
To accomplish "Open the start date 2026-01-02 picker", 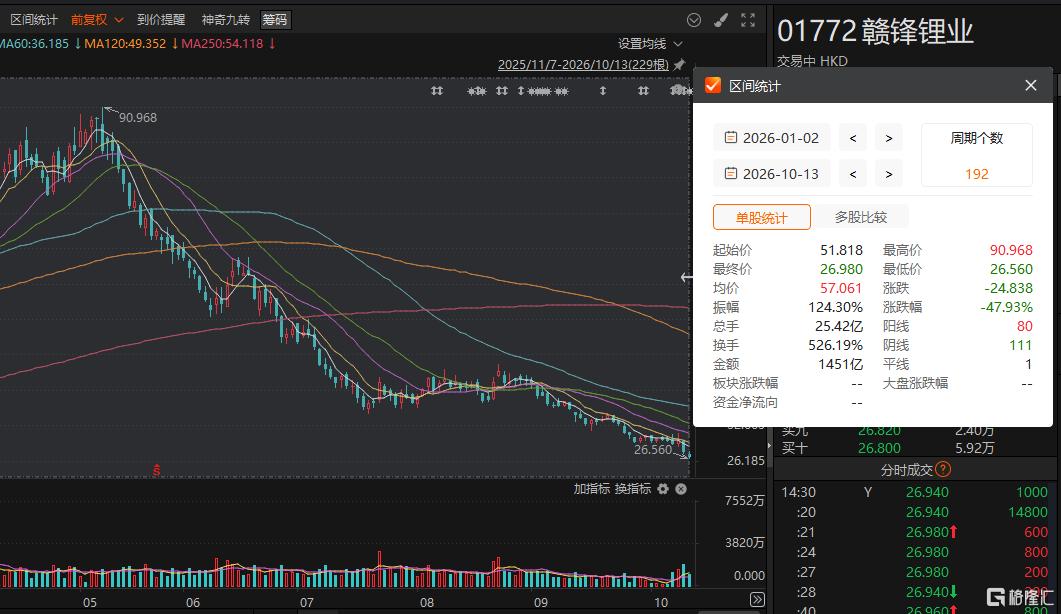I will click(x=771, y=137).
